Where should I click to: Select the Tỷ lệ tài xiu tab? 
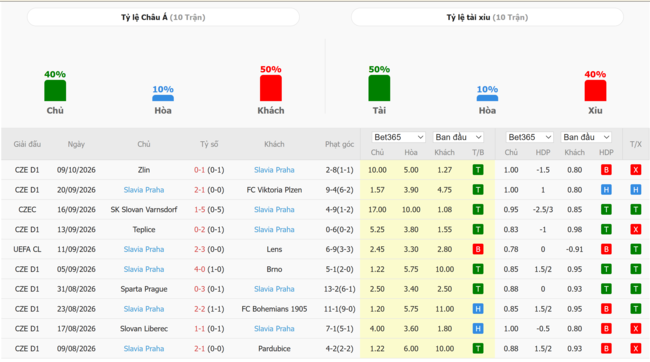tap(487, 17)
